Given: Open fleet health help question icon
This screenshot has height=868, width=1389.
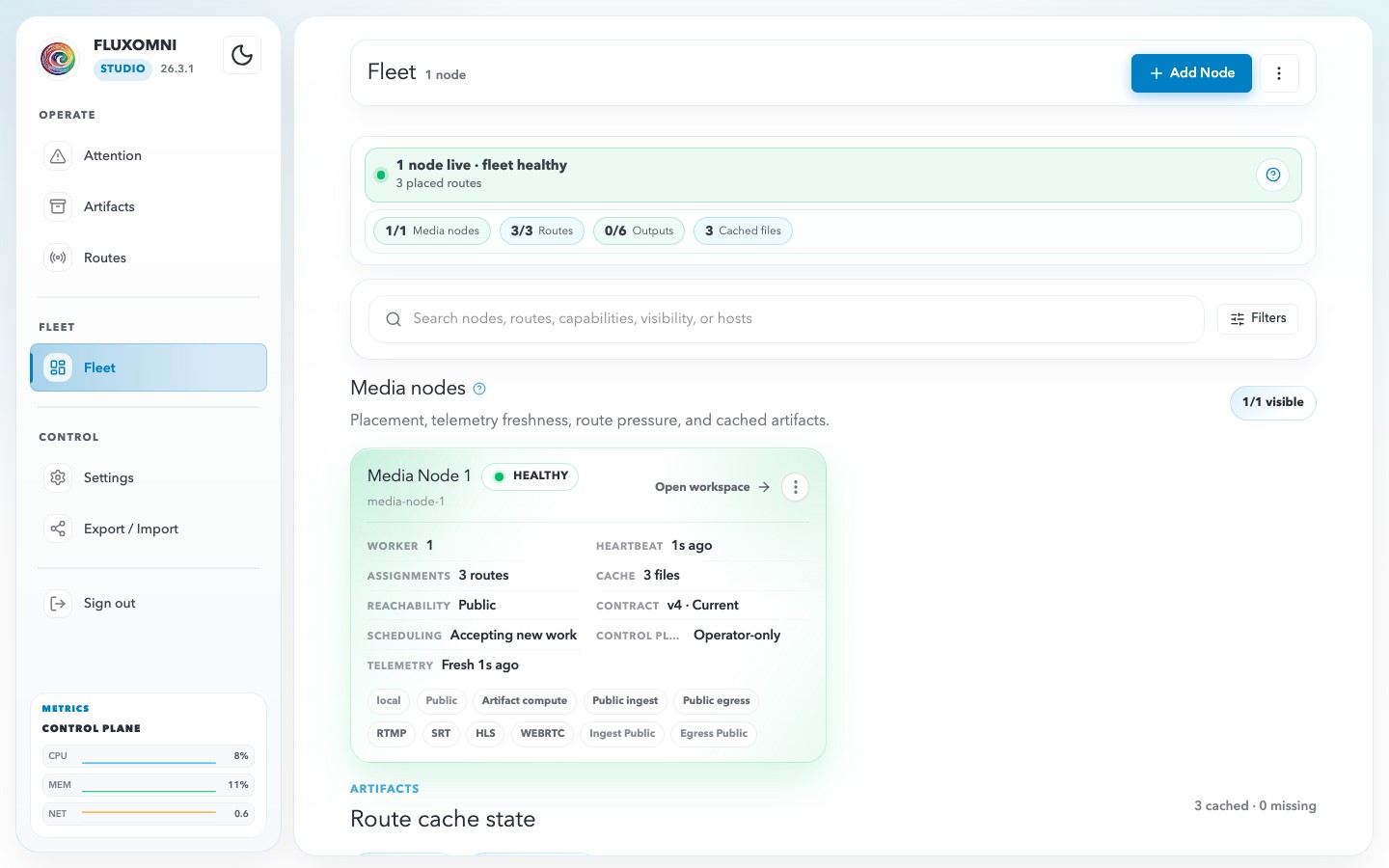Looking at the screenshot, I should point(1273,175).
